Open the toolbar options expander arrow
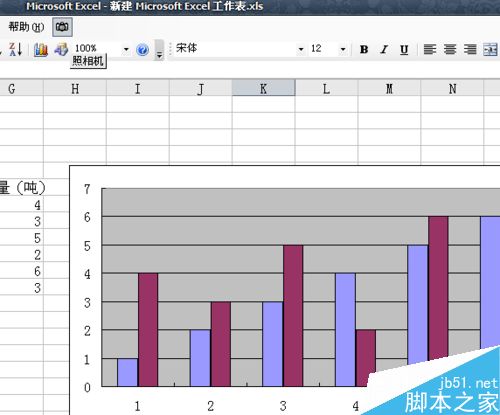Image resolution: width=500 pixels, height=415 pixels. (160, 50)
